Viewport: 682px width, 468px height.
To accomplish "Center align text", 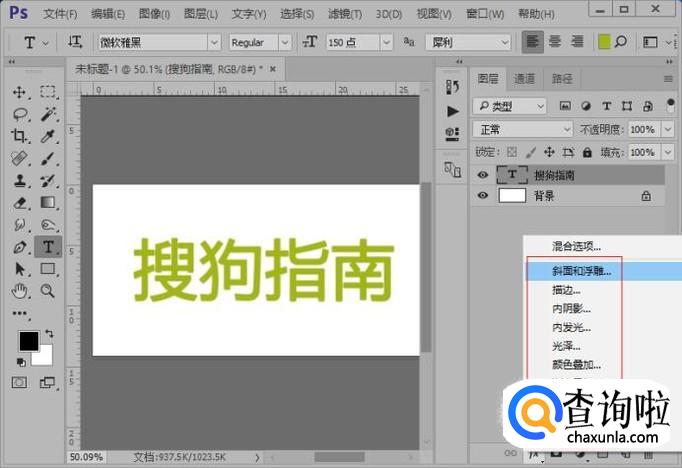I will tap(555, 42).
